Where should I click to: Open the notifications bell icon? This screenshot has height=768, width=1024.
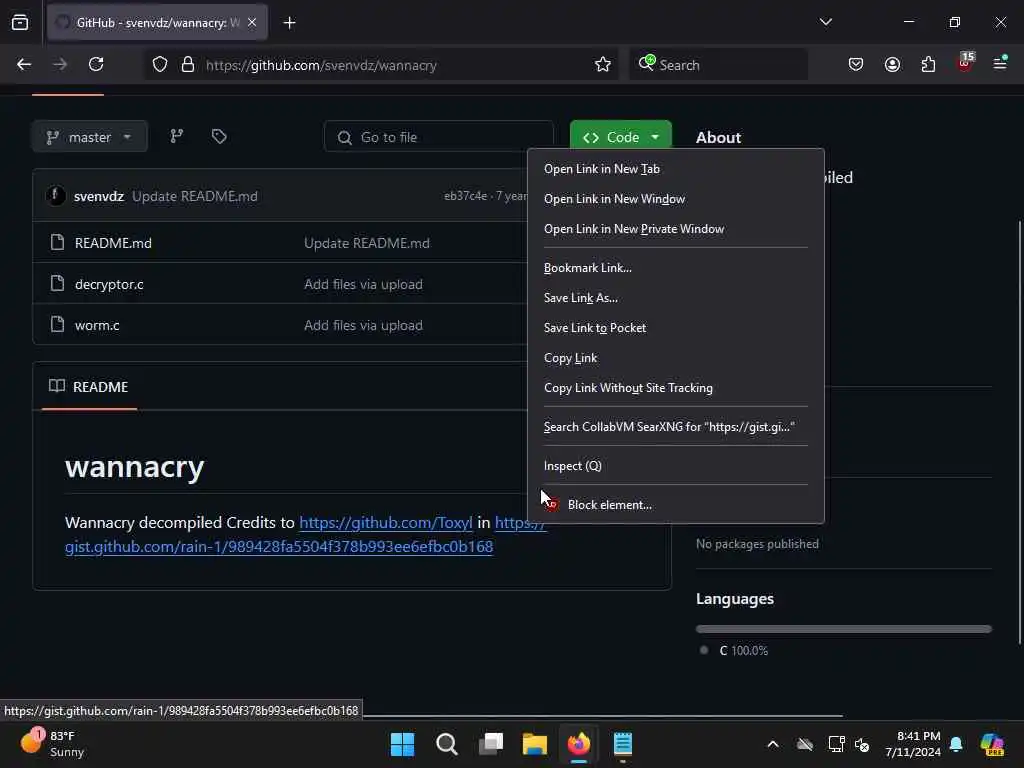[x=956, y=744]
